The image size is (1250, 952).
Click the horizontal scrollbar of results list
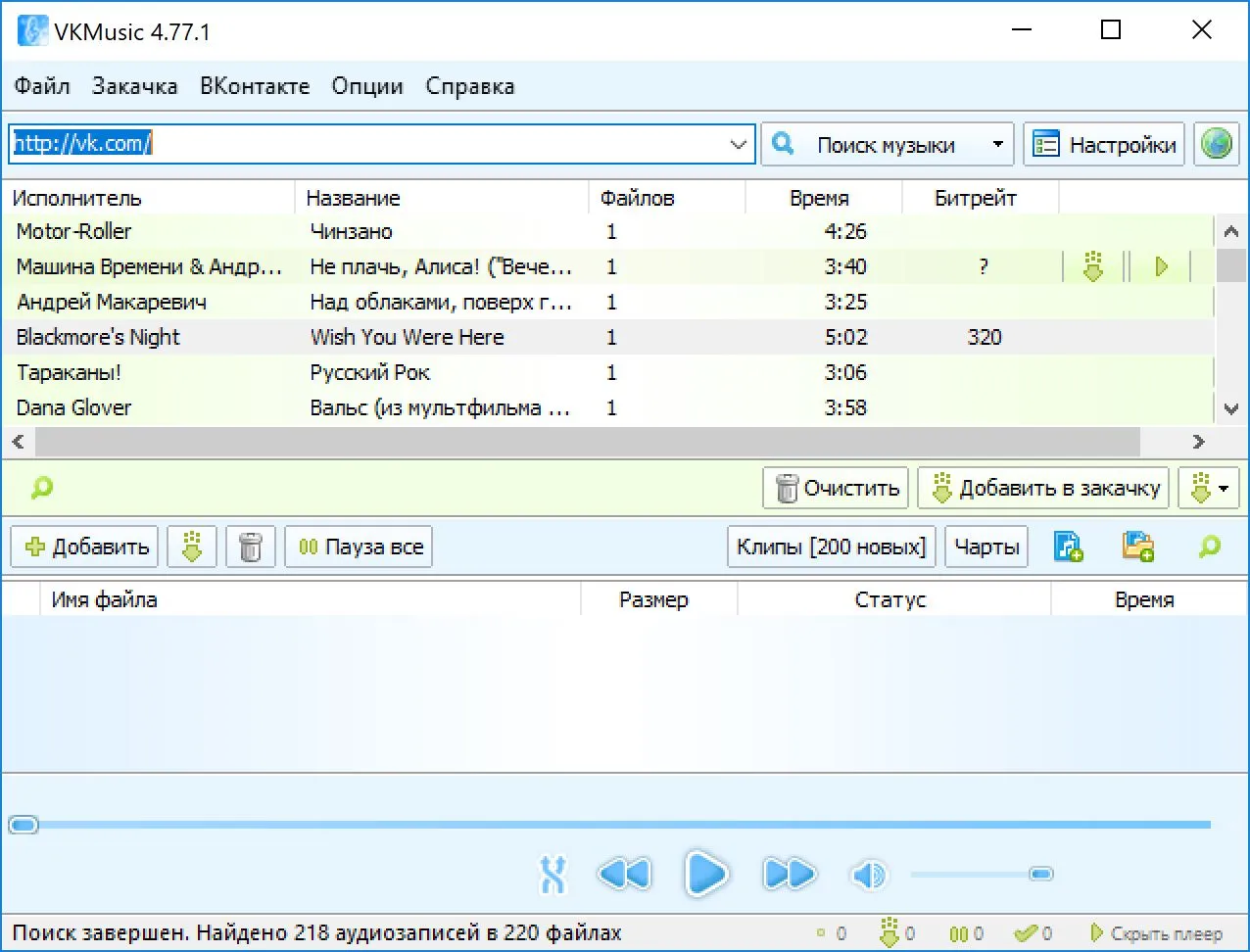[588, 442]
